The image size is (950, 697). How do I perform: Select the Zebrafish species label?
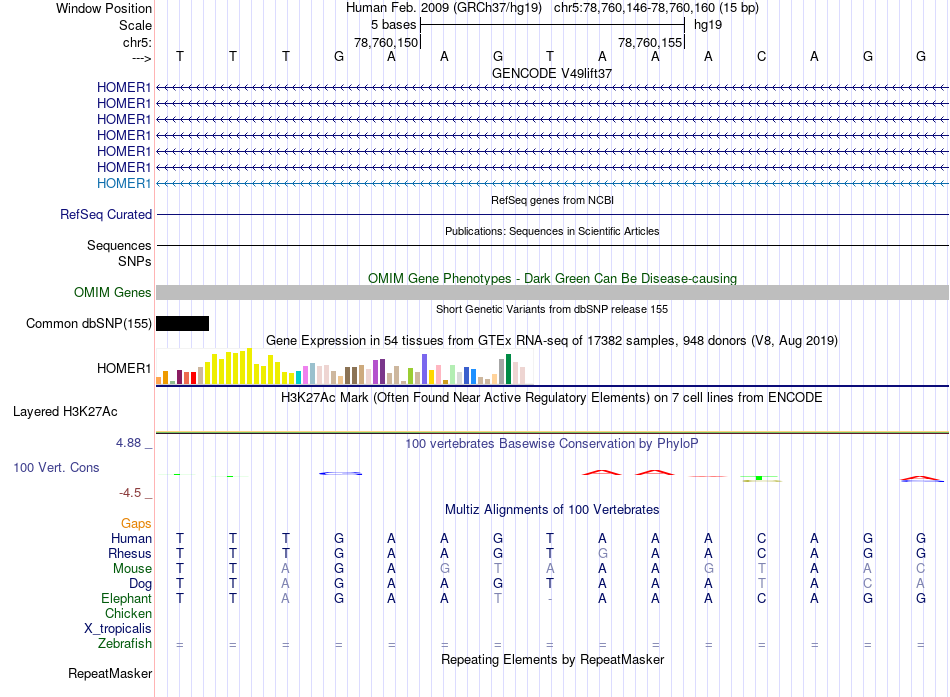[125, 643]
